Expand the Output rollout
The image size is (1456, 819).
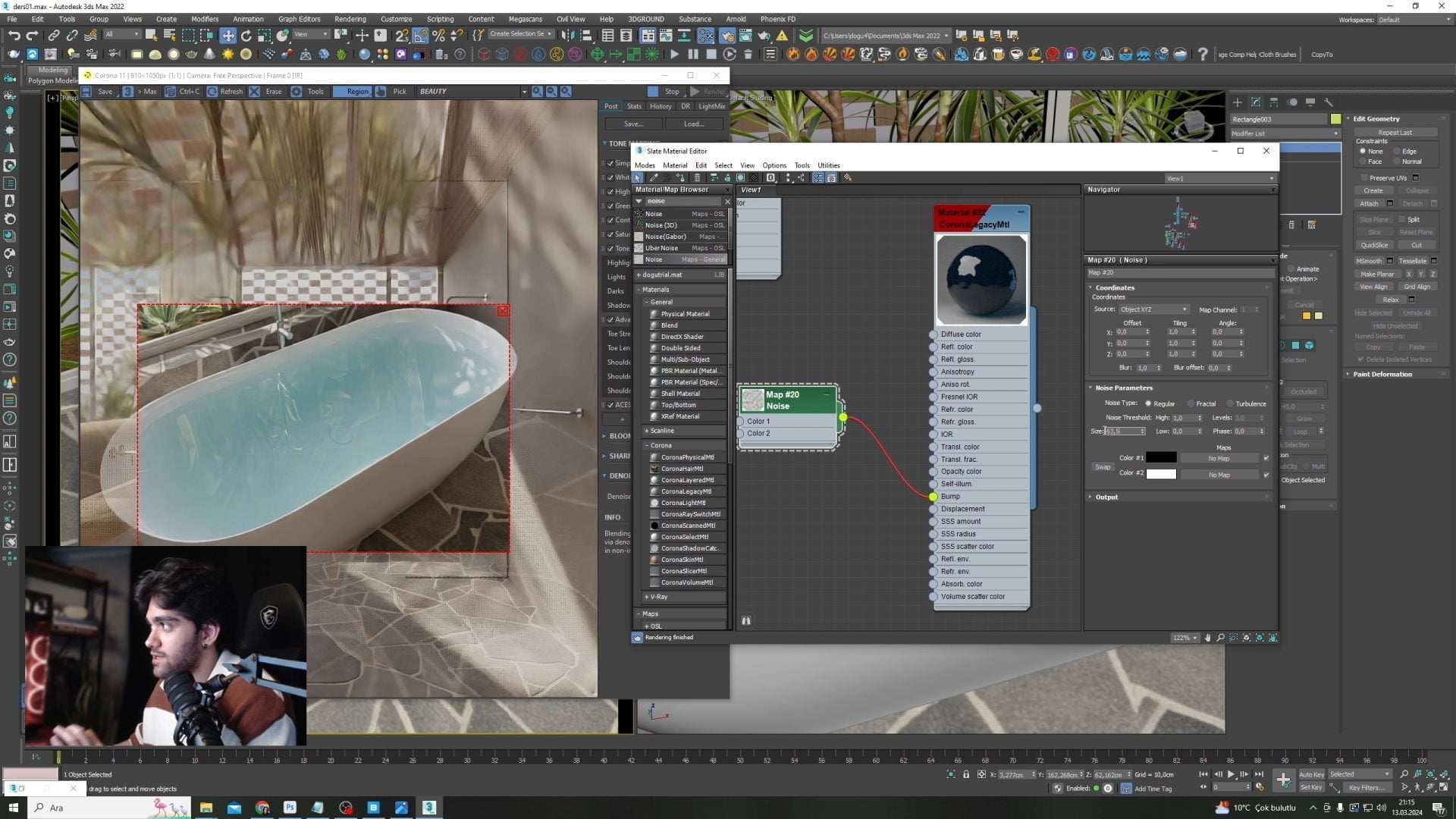[x=1106, y=497]
